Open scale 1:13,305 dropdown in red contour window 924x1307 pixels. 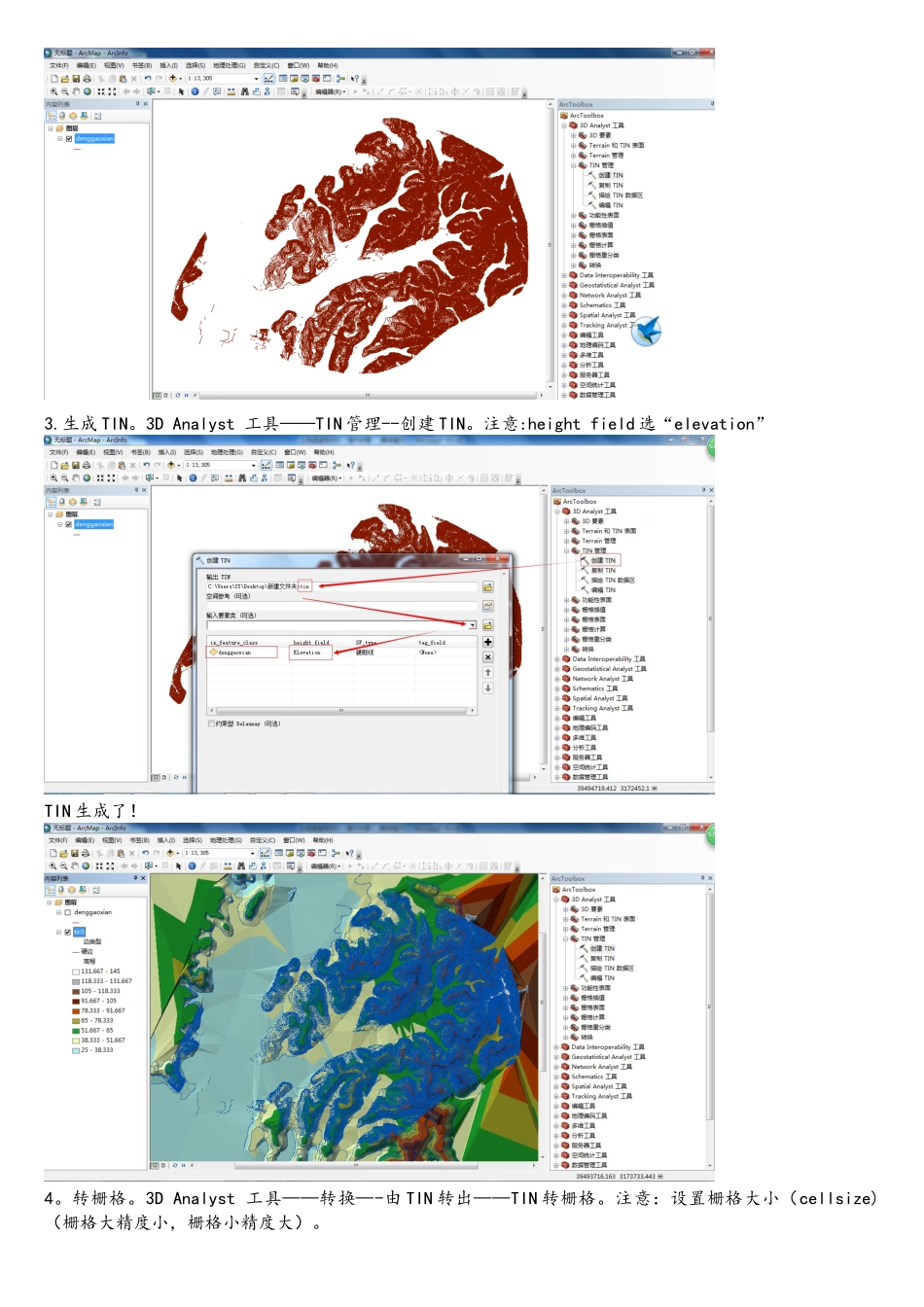[x=256, y=79]
